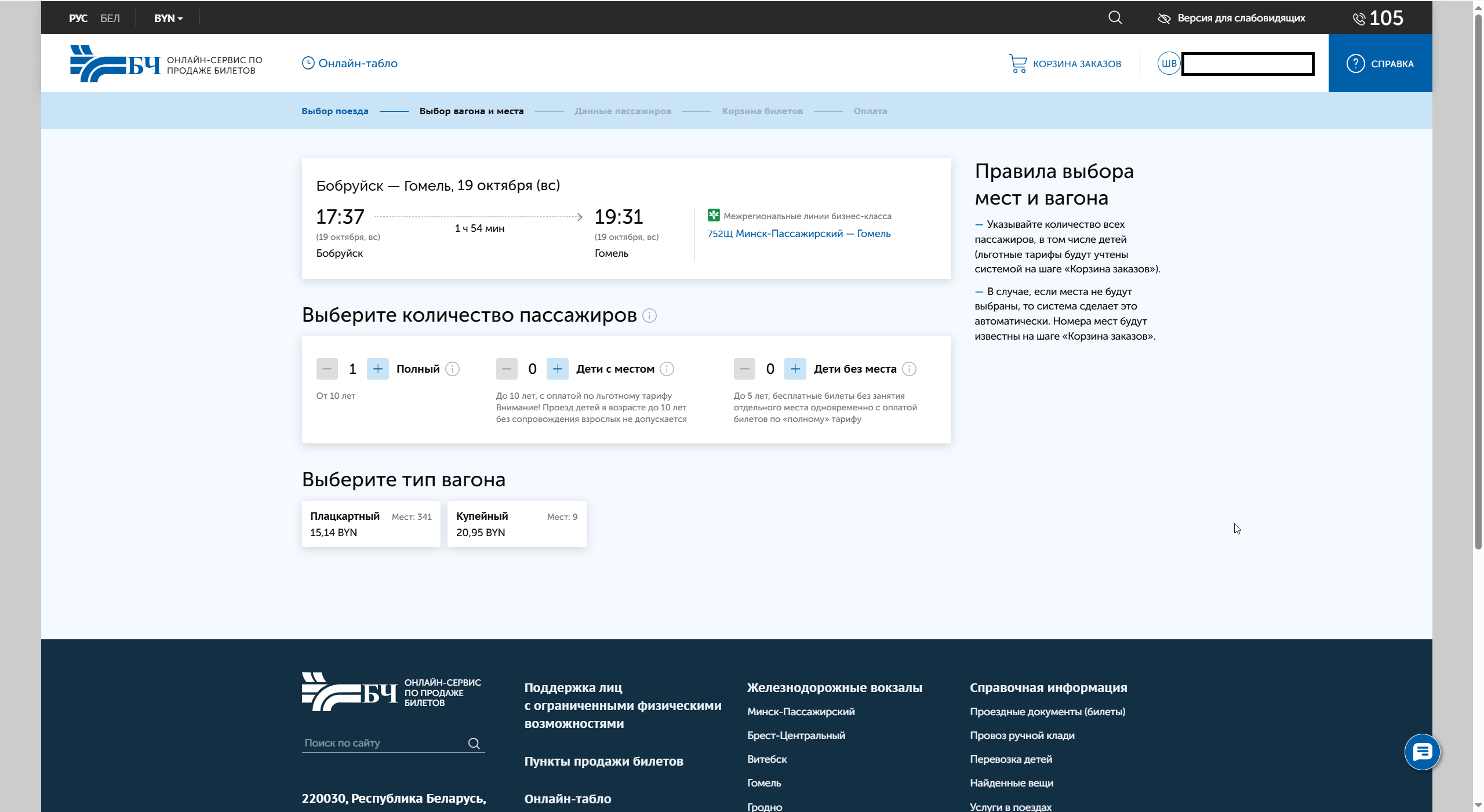Click the phone 105 icon
Image resolution: width=1484 pixels, height=812 pixels.
(x=1359, y=19)
